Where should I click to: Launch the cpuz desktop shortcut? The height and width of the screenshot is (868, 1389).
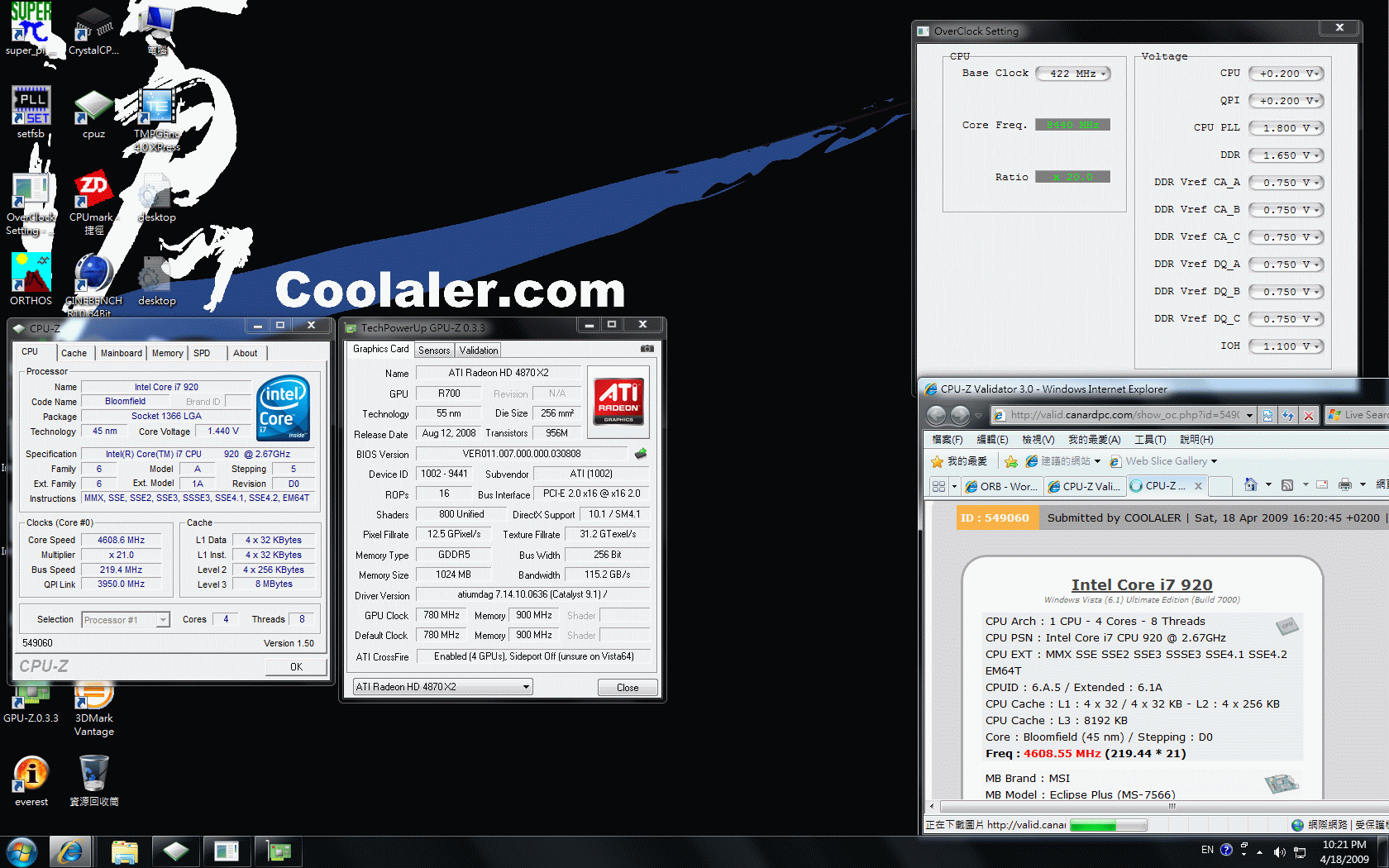pos(93,114)
